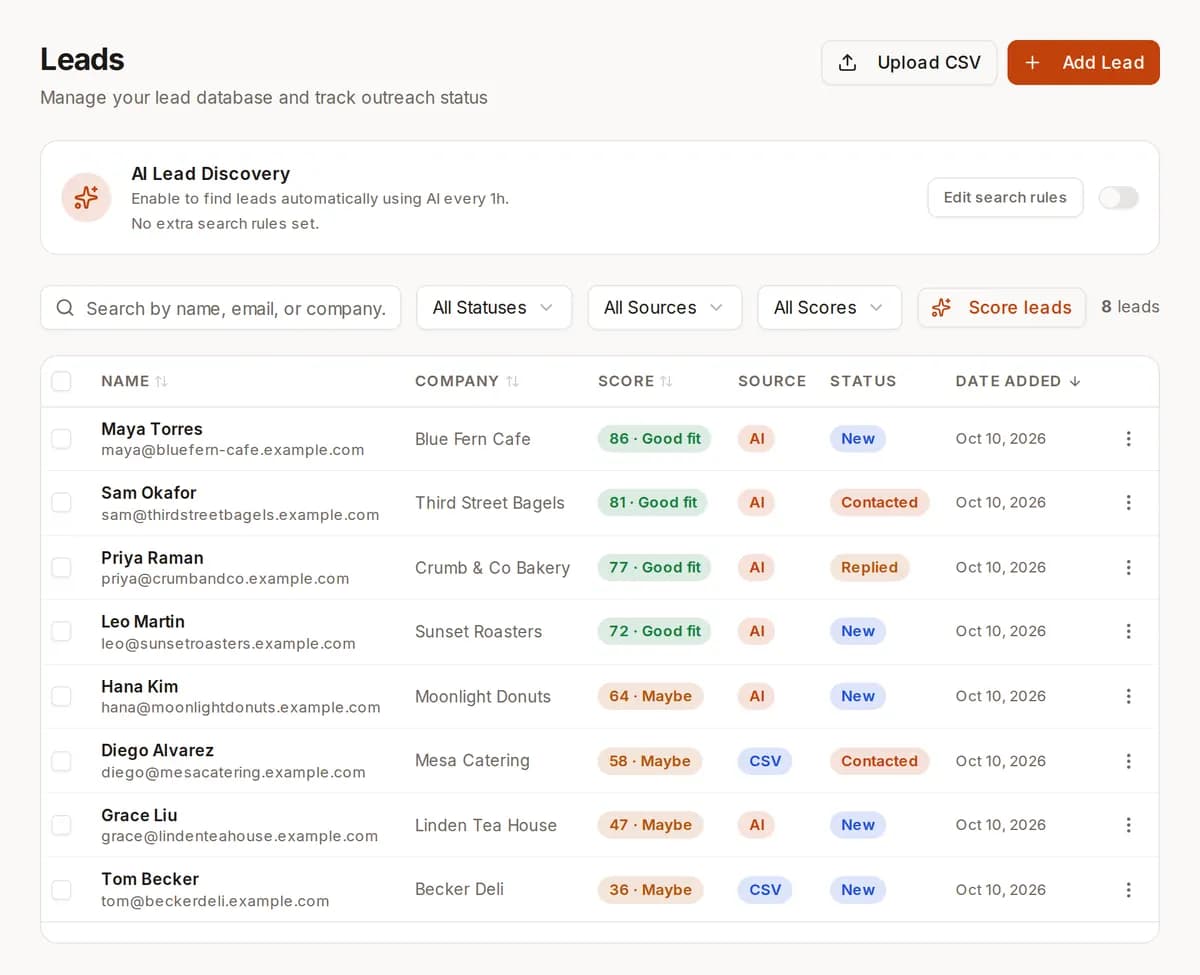Viewport: 1200px width, 975px height.
Task: Check the box for Maya Torres
Action: (61, 439)
